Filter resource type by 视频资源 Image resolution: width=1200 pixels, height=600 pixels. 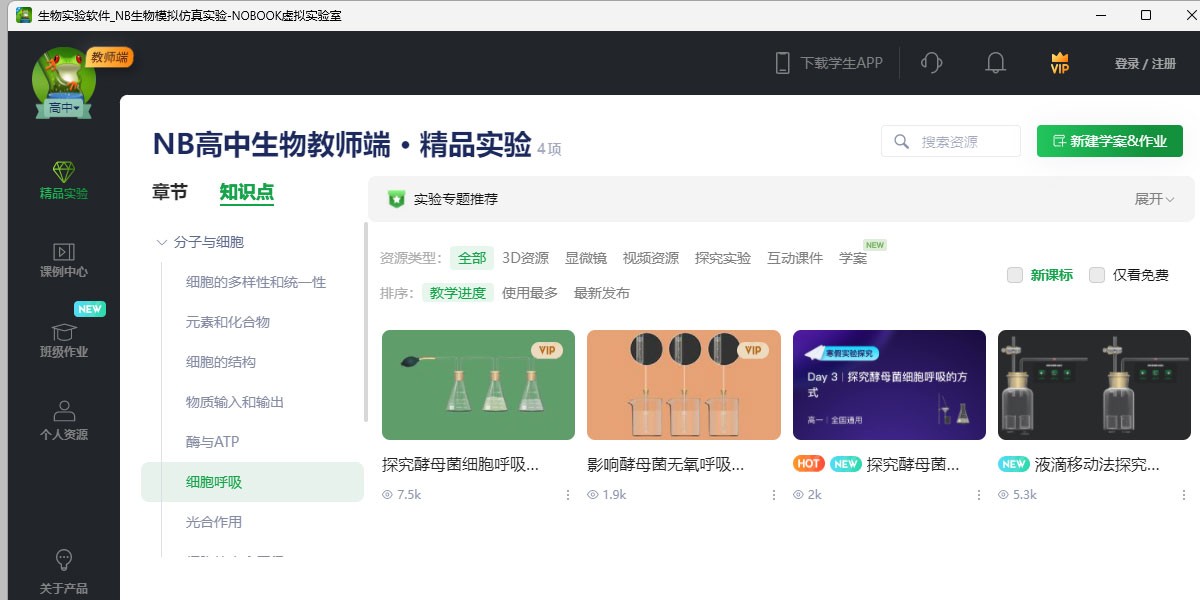[x=651, y=258]
